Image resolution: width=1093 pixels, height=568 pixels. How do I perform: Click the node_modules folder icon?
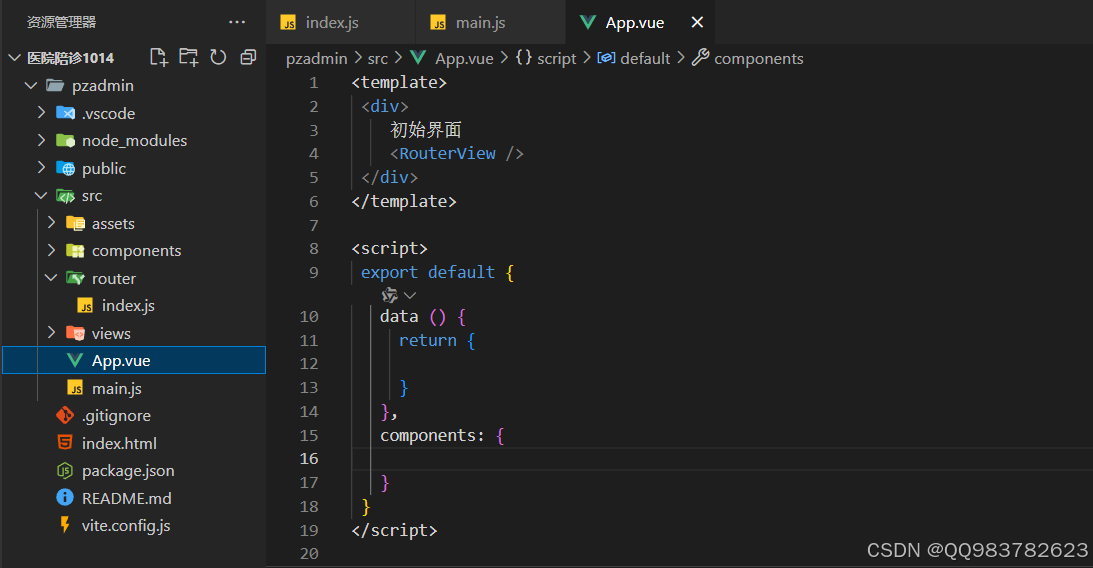point(66,141)
